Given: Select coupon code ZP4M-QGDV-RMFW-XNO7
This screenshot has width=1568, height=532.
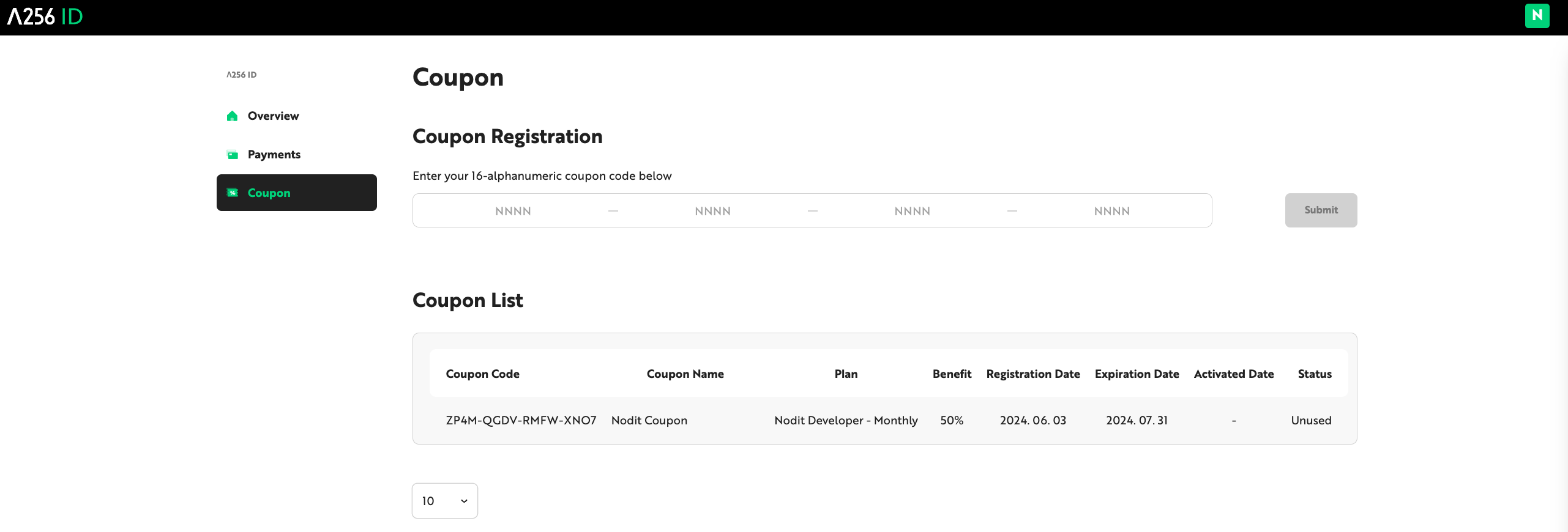Looking at the screenshot, I should (x=521, y=420).
